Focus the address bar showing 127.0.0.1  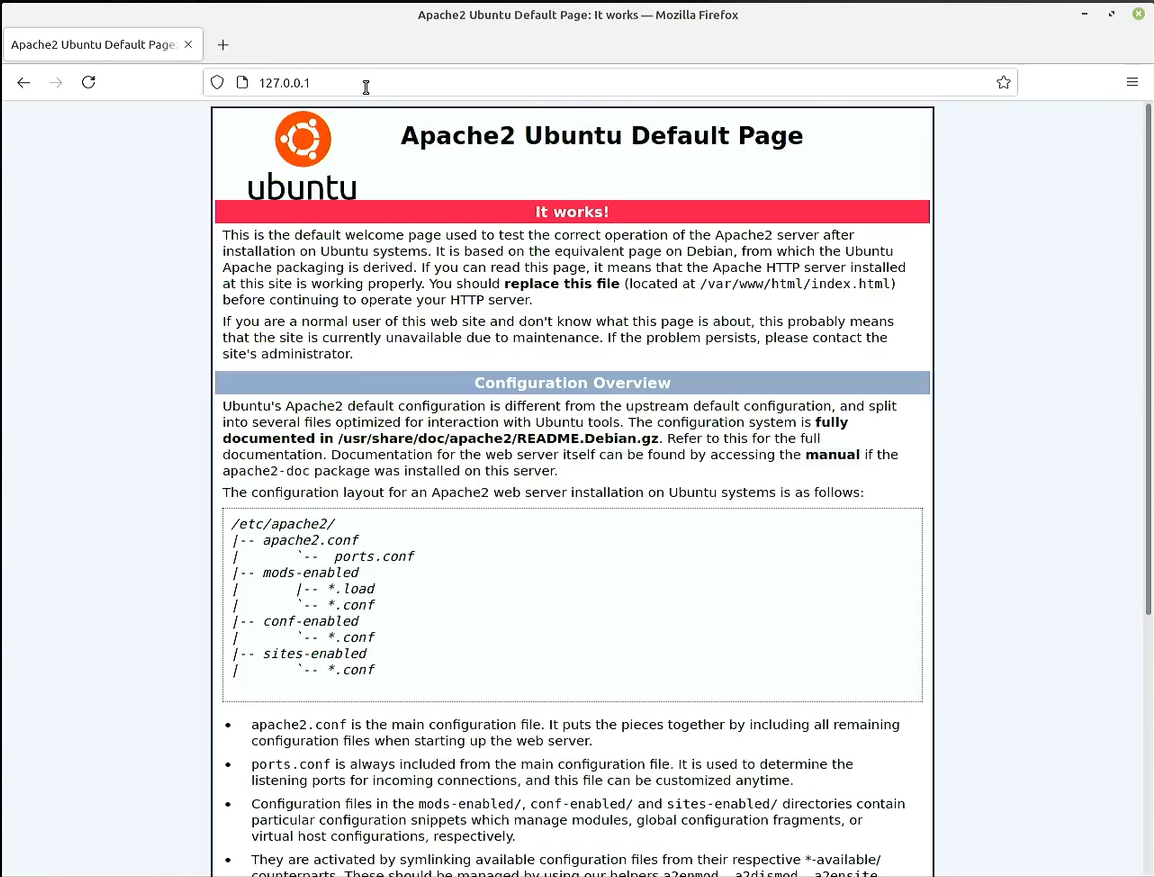[x=600, y=83]
